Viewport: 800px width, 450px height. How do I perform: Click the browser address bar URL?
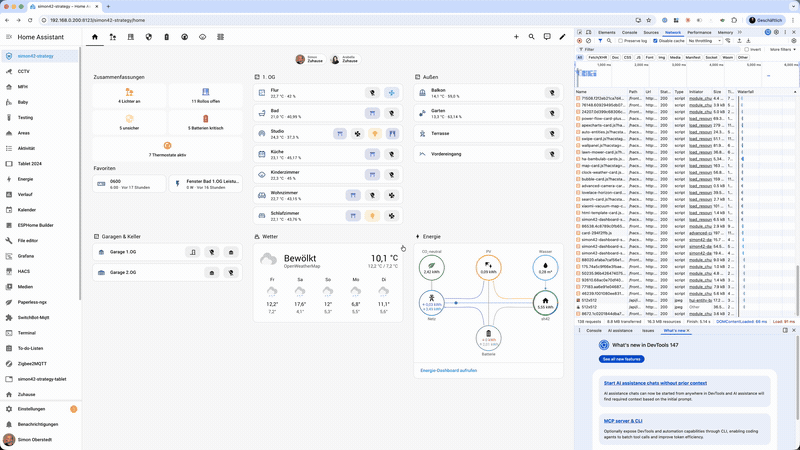[97, 20]
